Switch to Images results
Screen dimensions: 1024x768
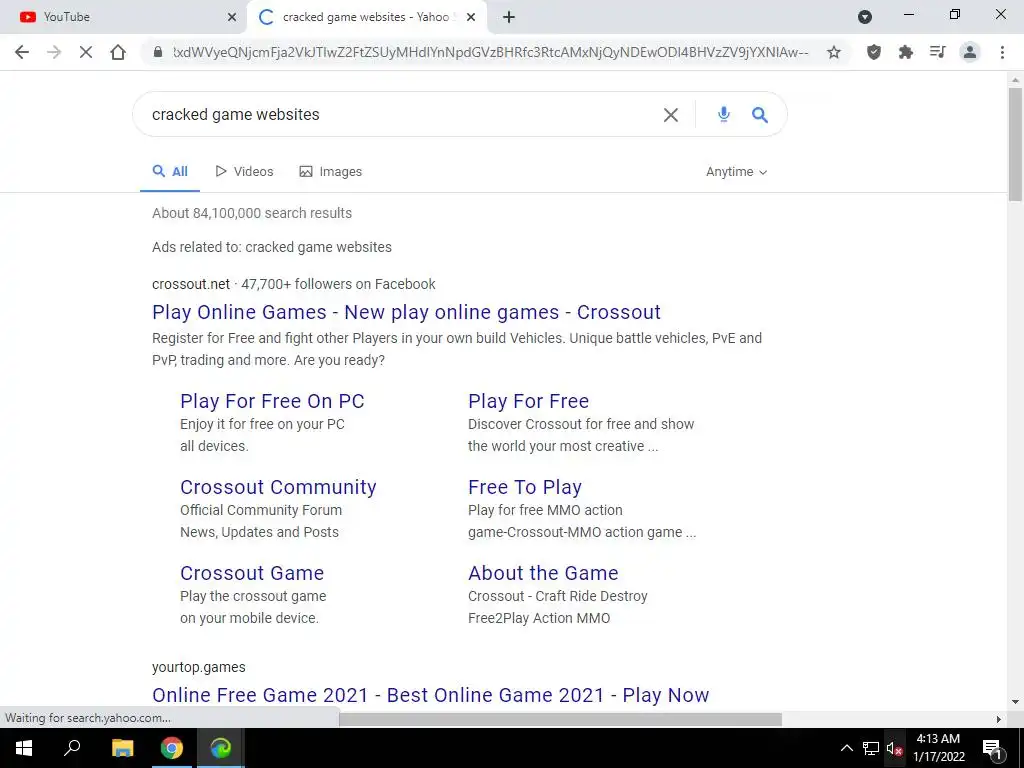pyautogui.click(x=330, y=172)
